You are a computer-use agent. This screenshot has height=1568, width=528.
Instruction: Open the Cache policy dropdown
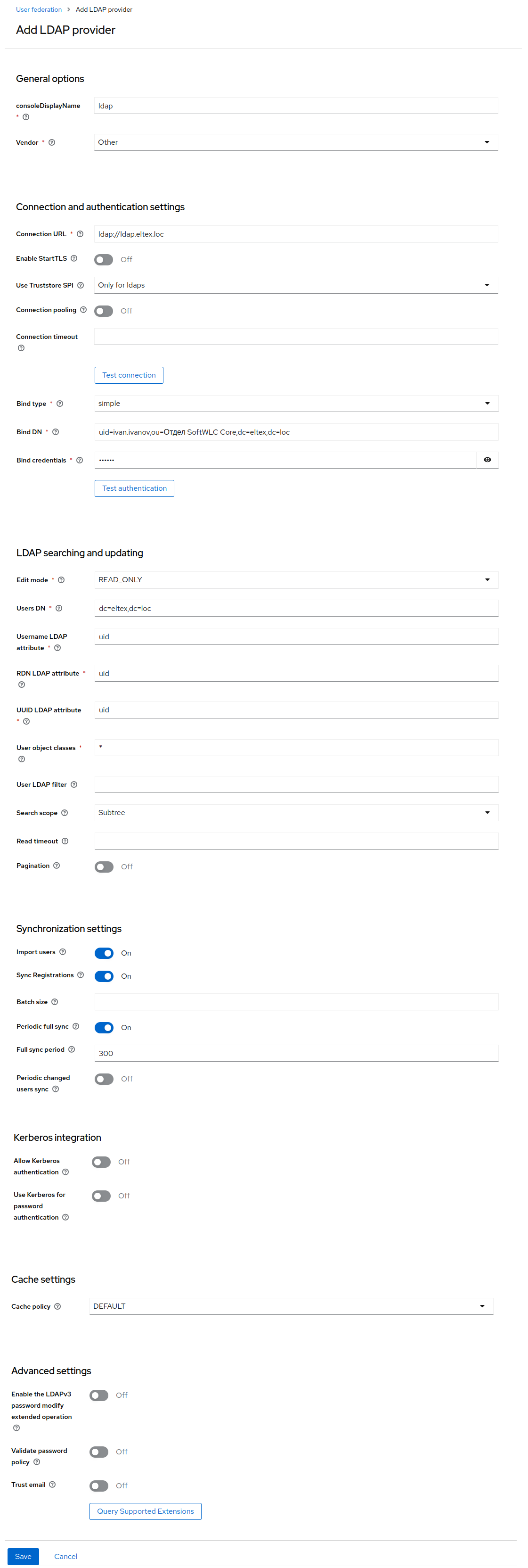click(x=291, y=1306)
